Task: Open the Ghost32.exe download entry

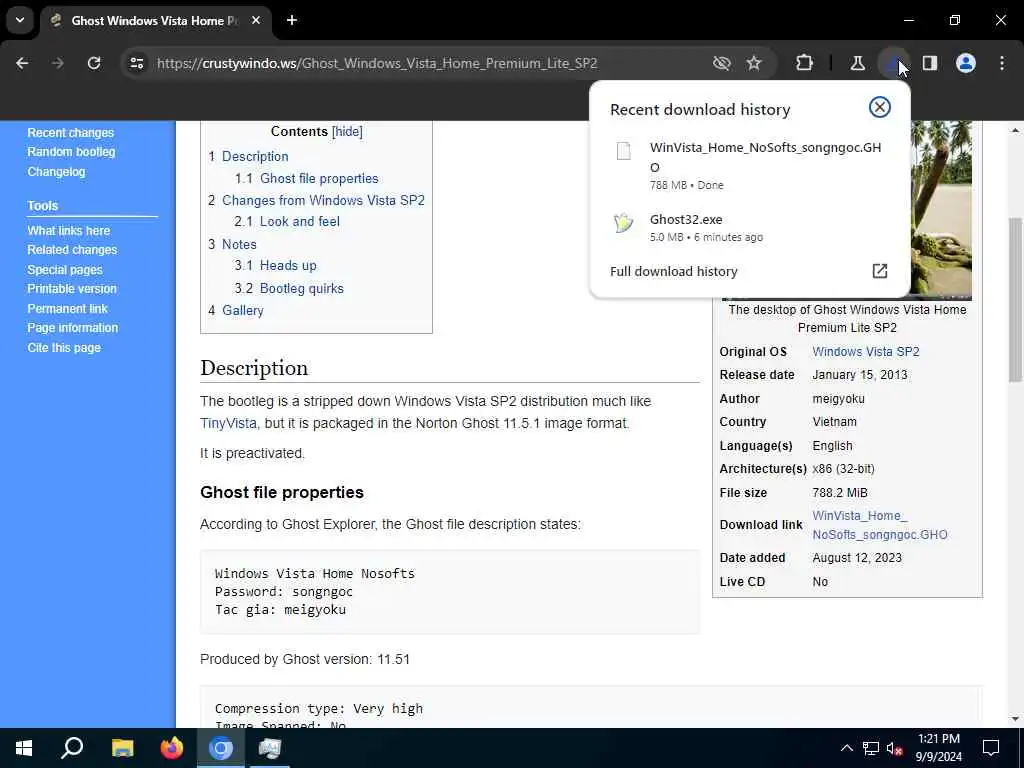Action: point(750,227)
